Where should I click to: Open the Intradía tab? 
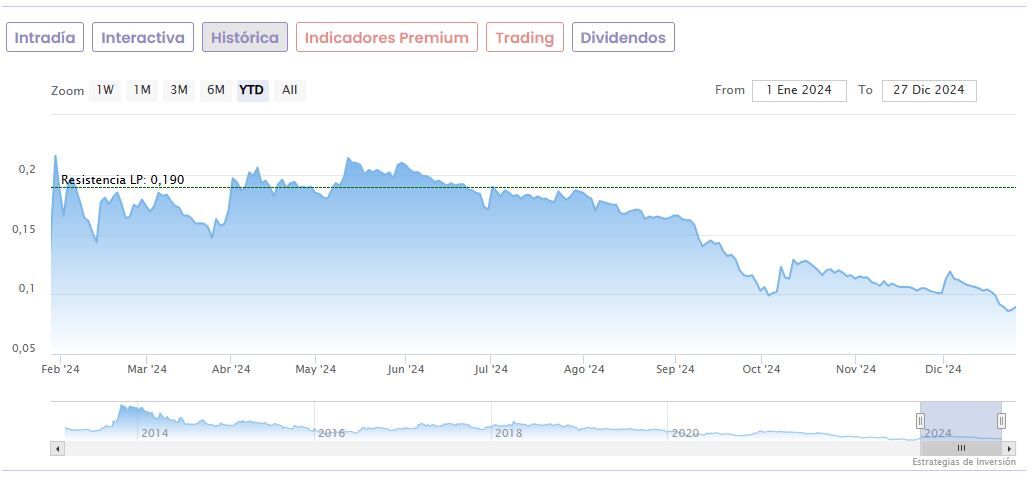[x=45, y=38]
